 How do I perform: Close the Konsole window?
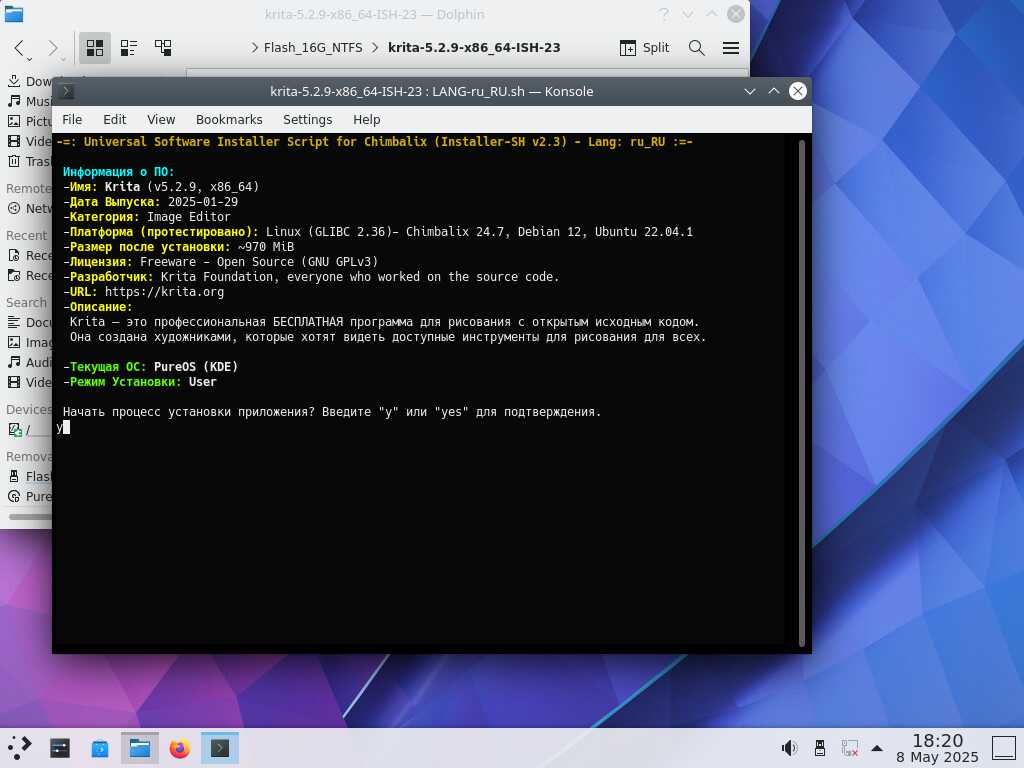point(797,91)
